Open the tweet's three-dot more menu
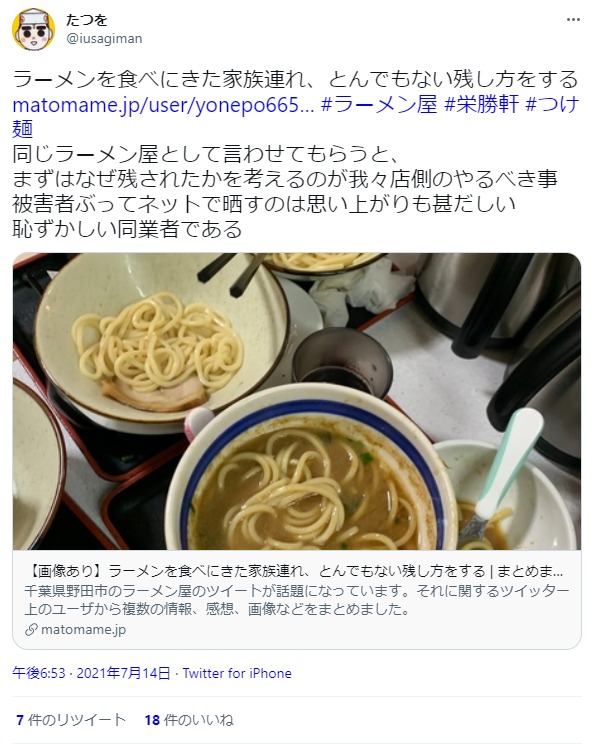Image resolution: width=594 pixels, height=744 pixels. [x=573, y=20]
